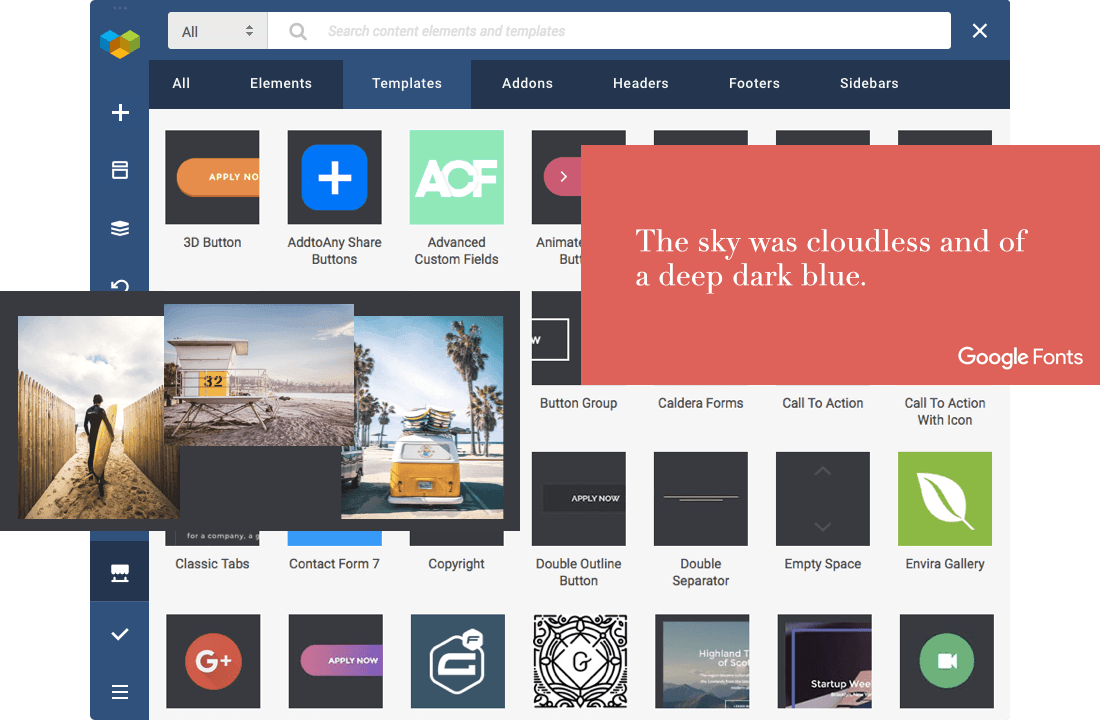Open responsive preview with the device icon
This screenshot has height=720, width=1100.
click(x=119, y=571)
